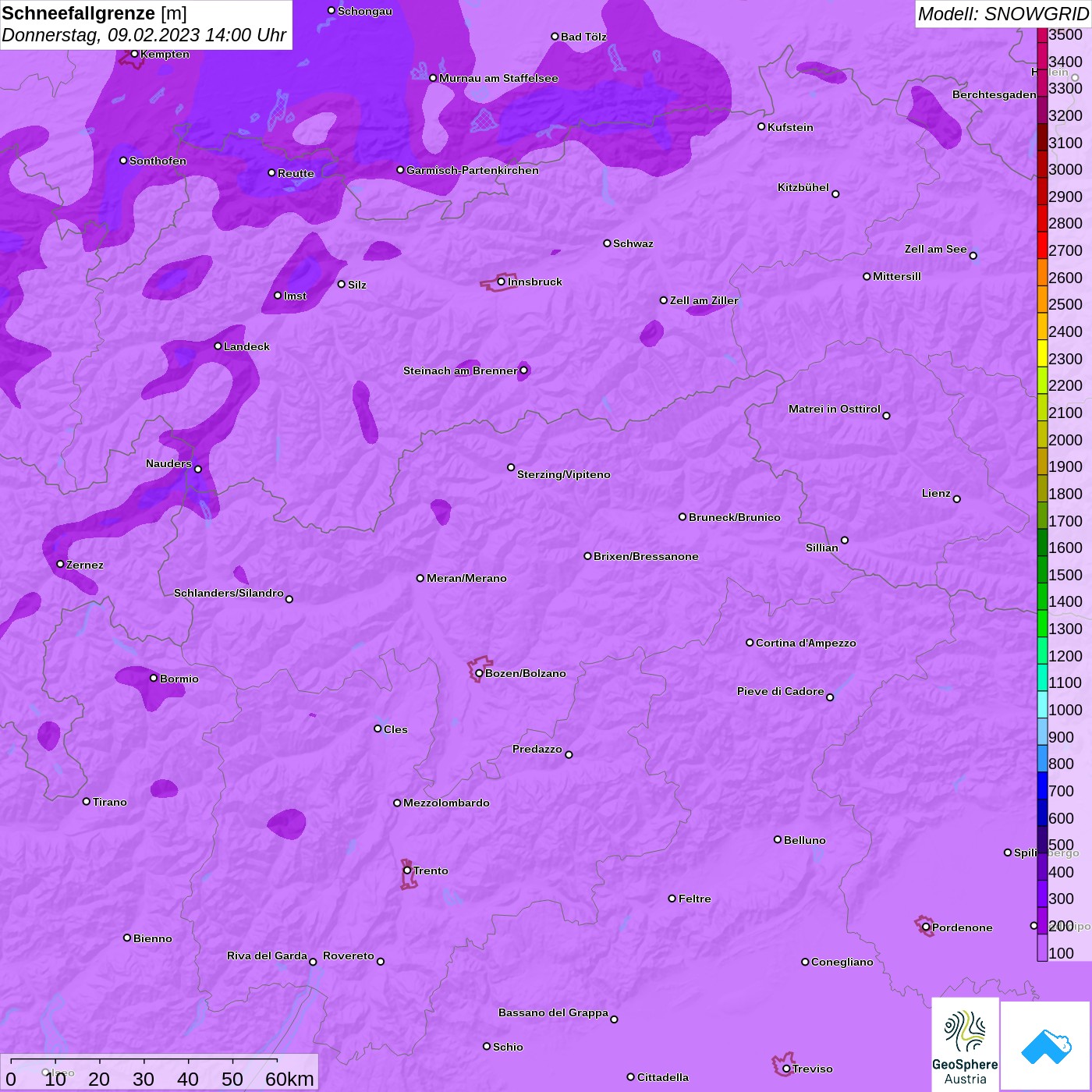Click the light purple 100 legend swatch
Screen dimensions: 1092x1092
(1042, 948)
